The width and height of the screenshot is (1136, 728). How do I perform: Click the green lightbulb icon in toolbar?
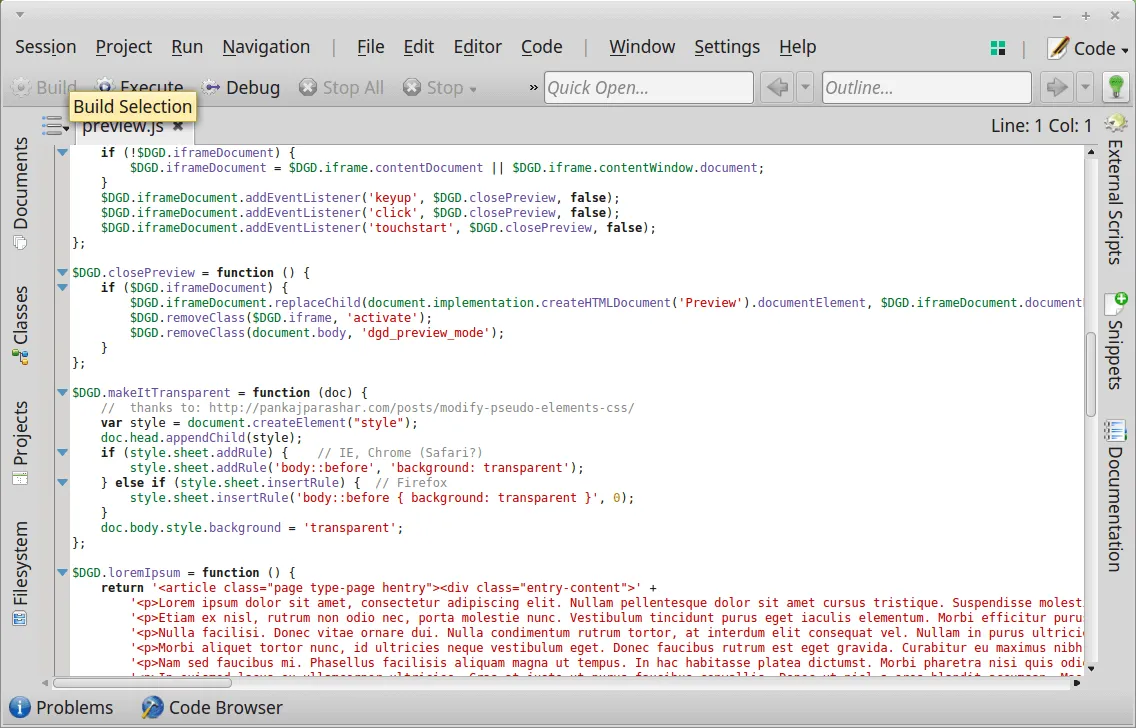[1115, 88]
